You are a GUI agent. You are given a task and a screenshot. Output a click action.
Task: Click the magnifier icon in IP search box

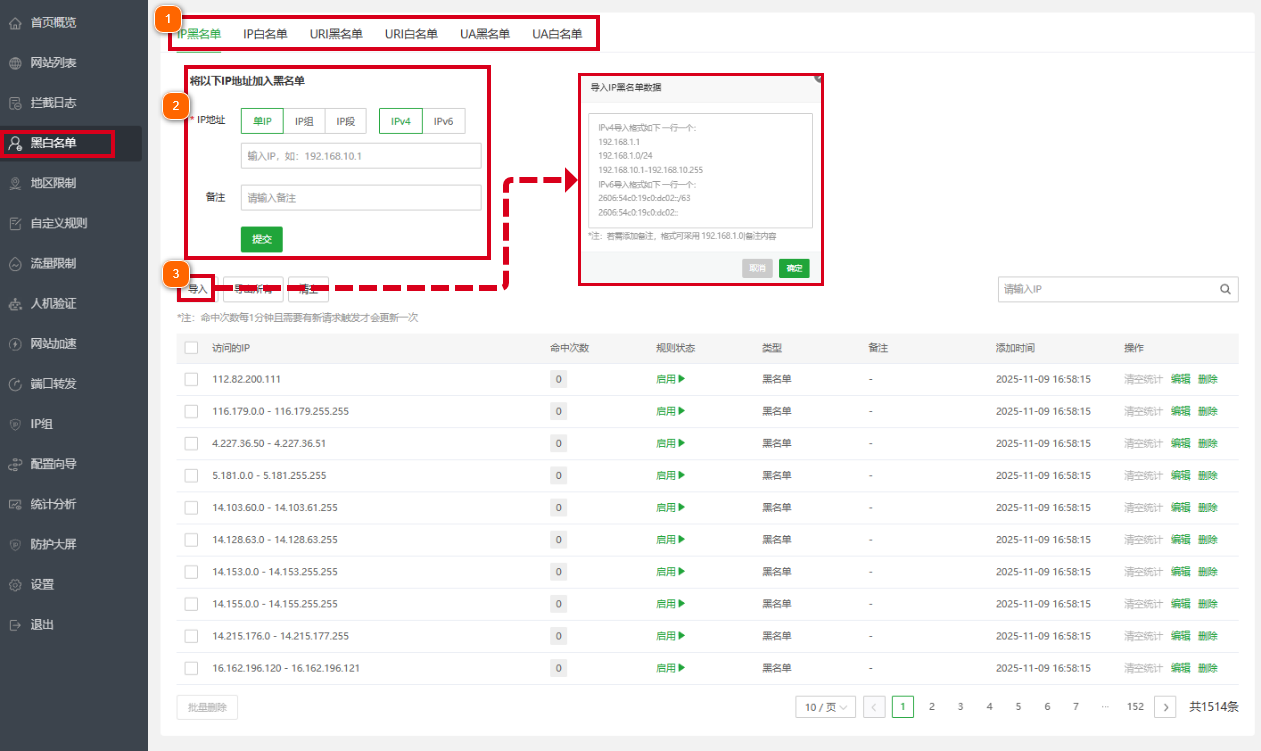click(1225, 289)
